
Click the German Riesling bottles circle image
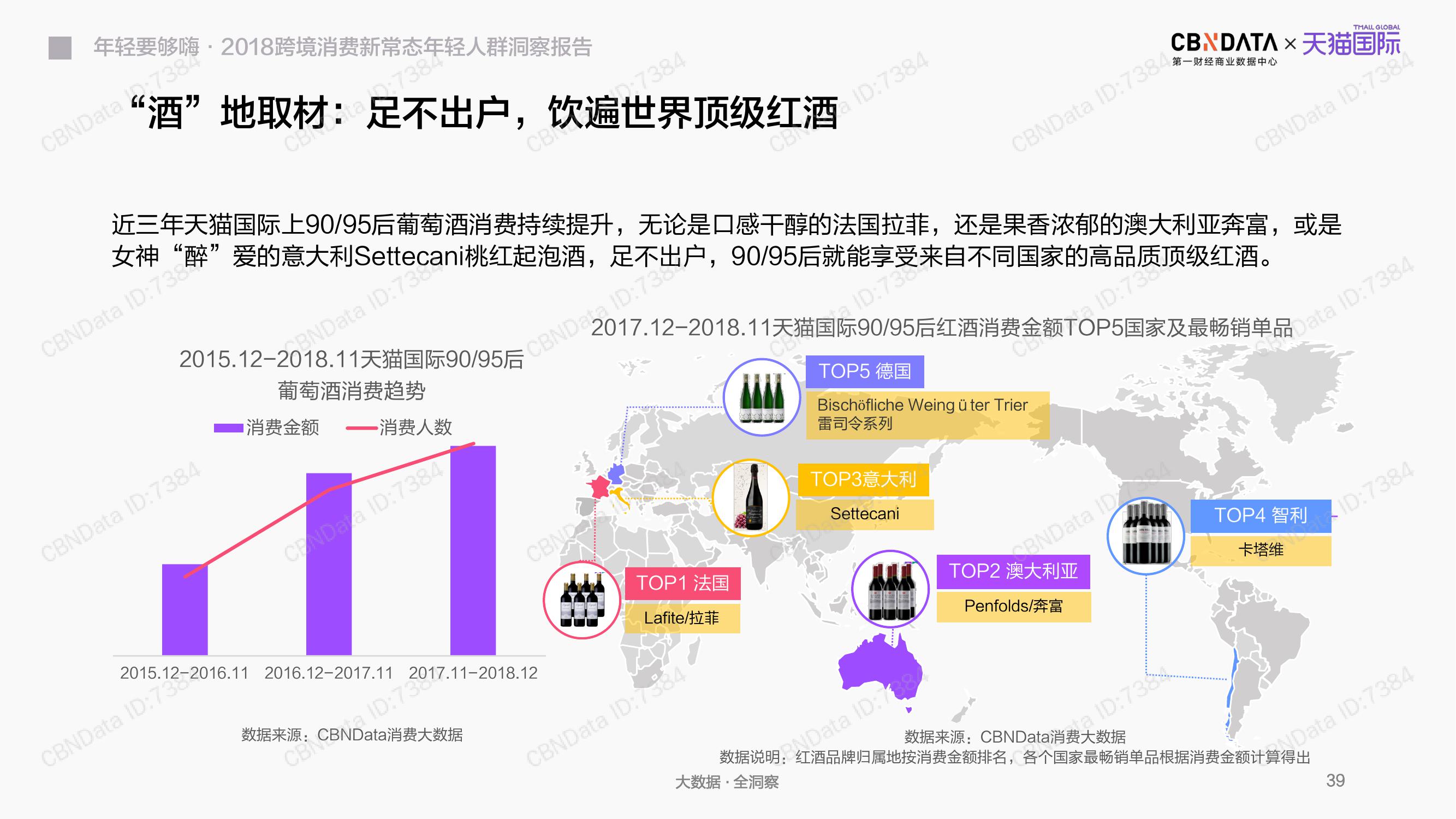point(762,397)
